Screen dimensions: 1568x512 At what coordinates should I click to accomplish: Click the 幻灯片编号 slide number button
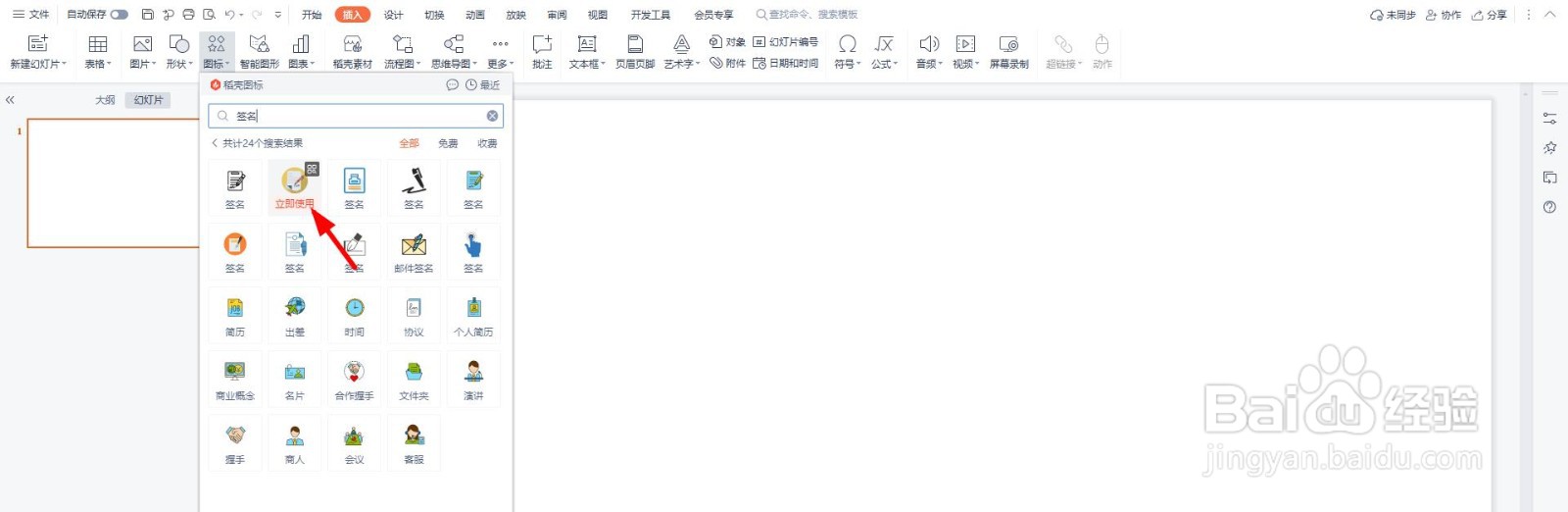(786, 42)
